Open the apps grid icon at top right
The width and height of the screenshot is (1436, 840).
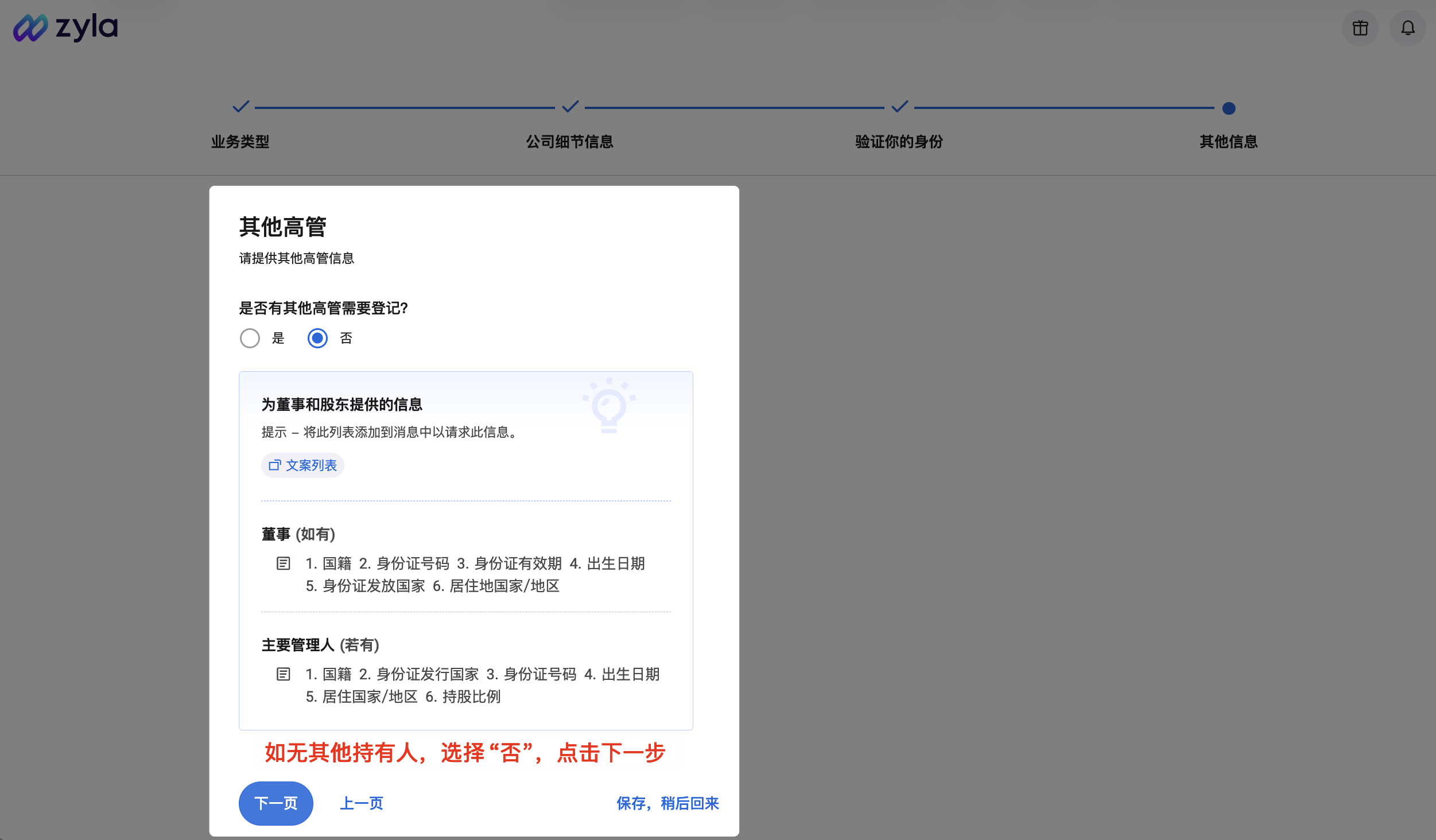[1360, 28]
